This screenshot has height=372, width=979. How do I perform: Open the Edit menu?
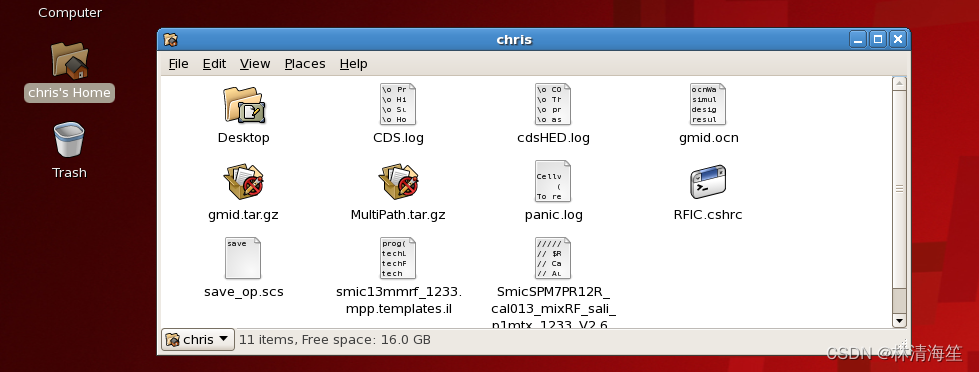coord(214,64)
